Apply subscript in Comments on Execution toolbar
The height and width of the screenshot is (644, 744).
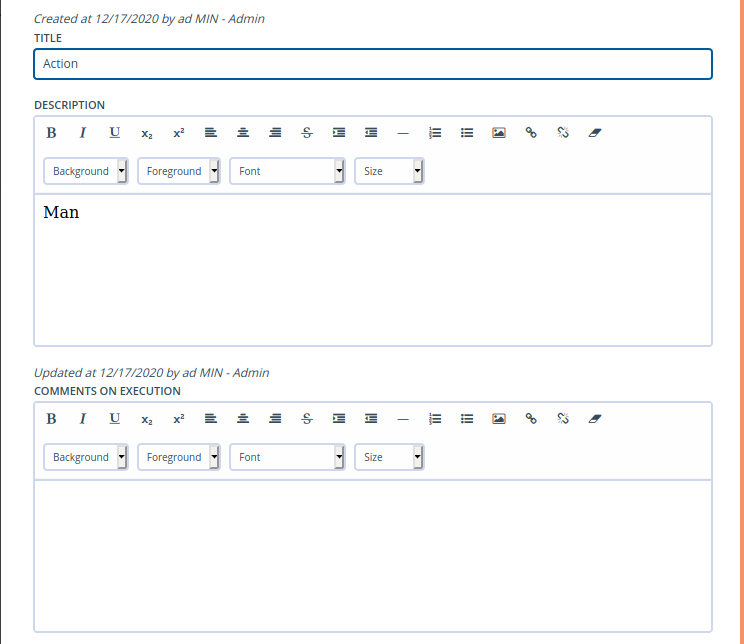pyautogui.click(x=147, y=419)
